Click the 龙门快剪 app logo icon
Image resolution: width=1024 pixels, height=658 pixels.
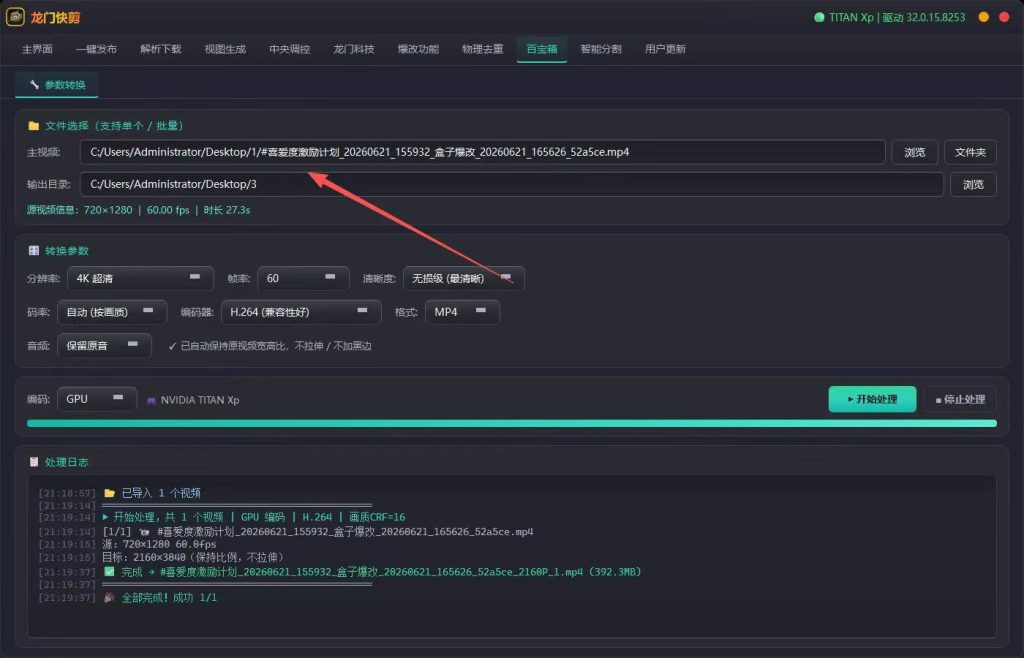pyautogui.click(x=15, y=17)
